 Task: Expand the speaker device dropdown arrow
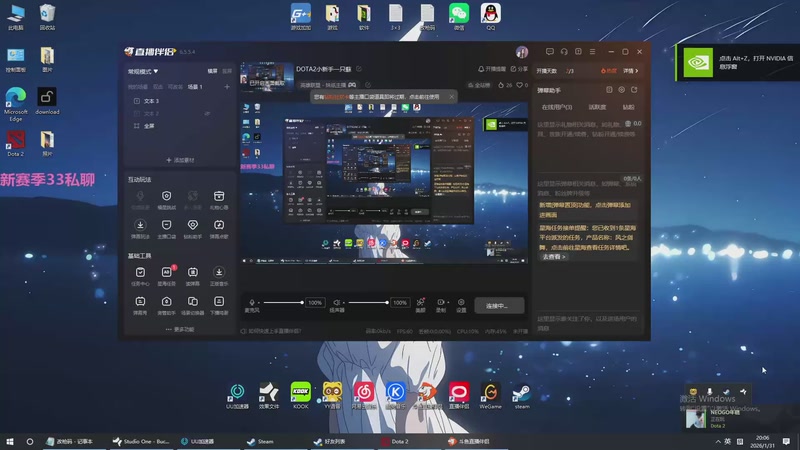[344, 303]
